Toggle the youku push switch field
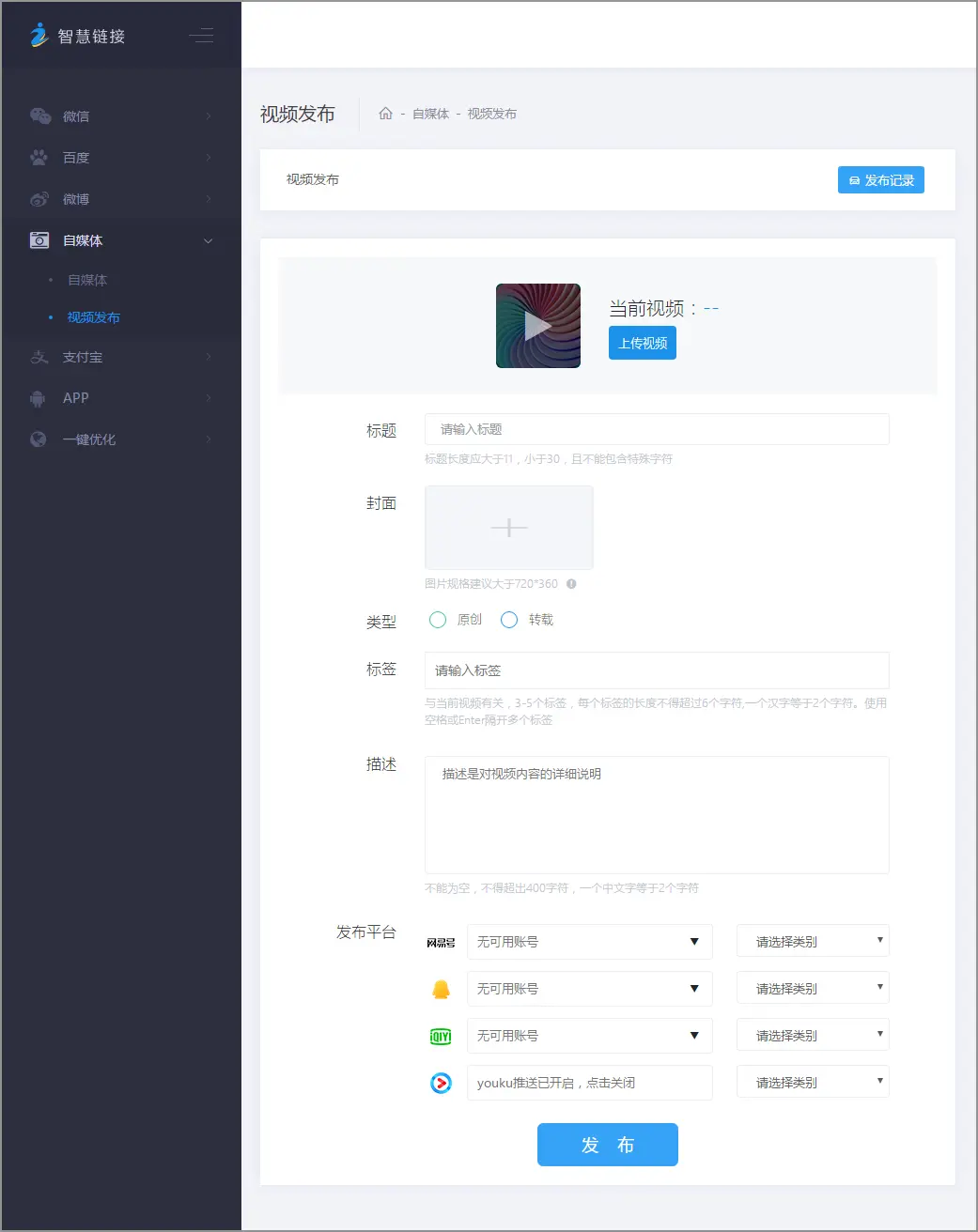This screenshot has height=1232, width=978. click(x=589, y=1083)
